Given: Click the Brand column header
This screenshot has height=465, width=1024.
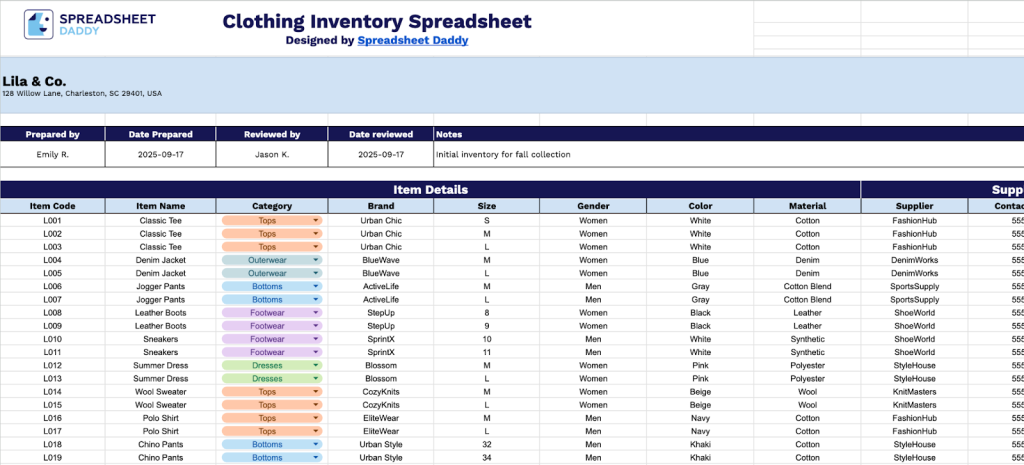Looking at the screenshot, I should tap(381, 206).
